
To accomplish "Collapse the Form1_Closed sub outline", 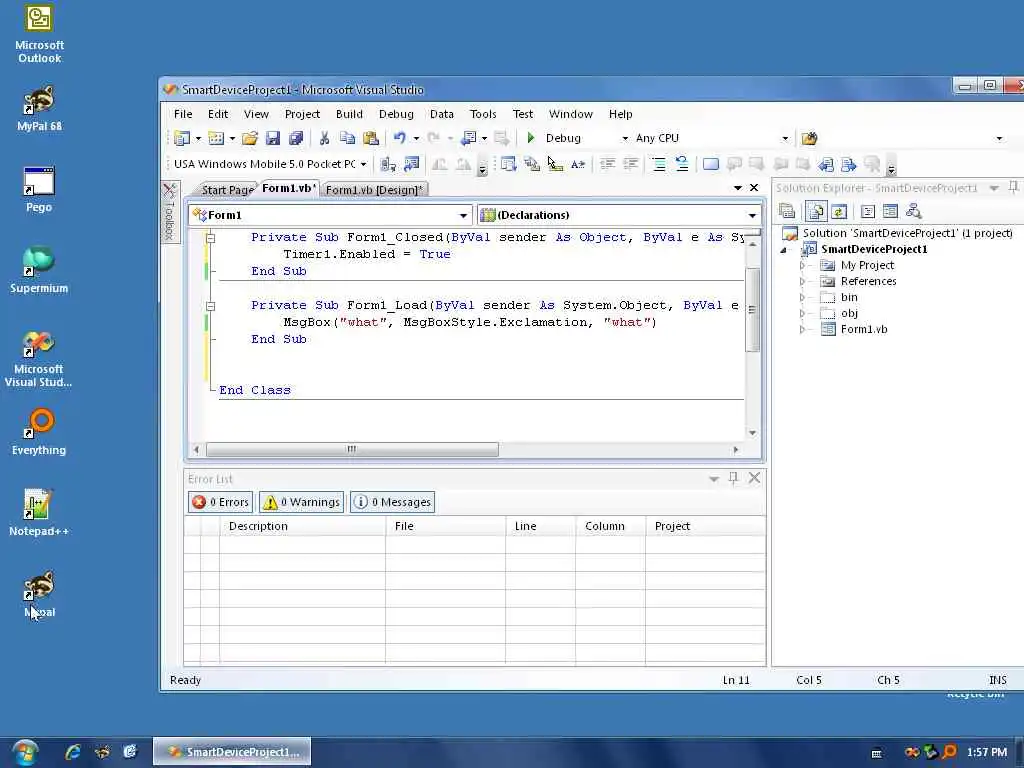I will tap(210, 238).
